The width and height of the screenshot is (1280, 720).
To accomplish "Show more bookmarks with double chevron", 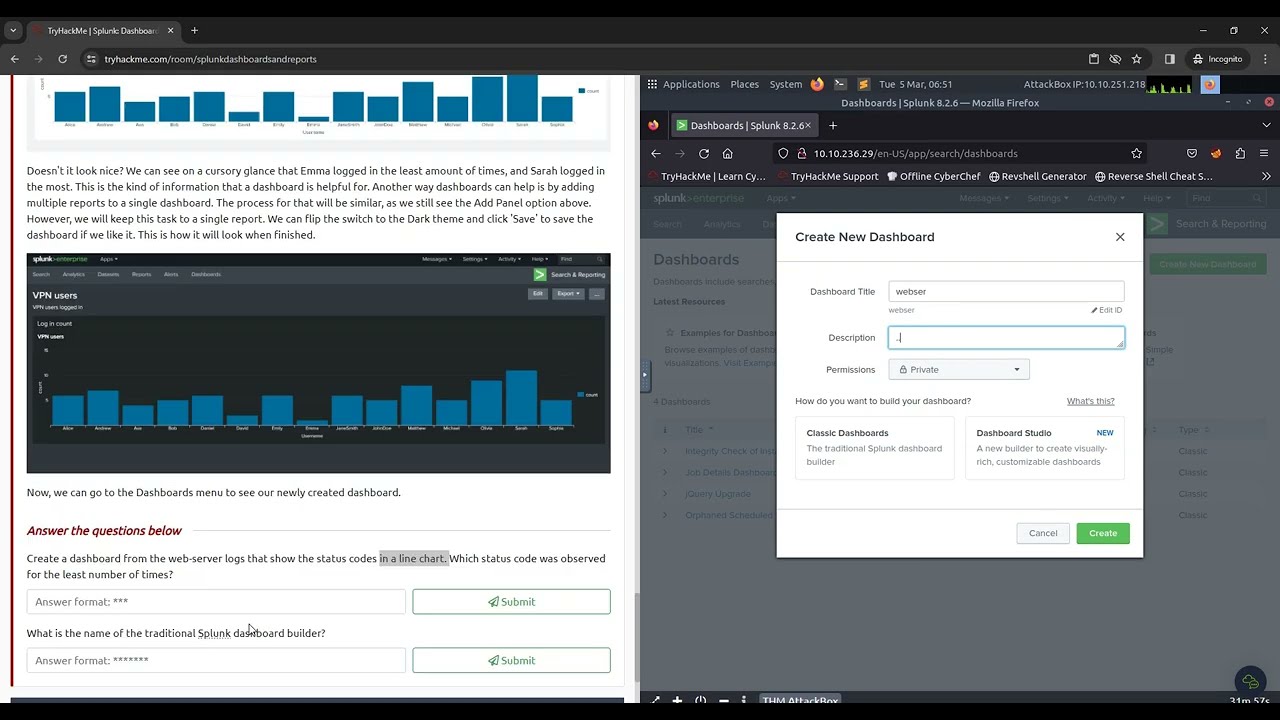I will (x=1265, y=176).
